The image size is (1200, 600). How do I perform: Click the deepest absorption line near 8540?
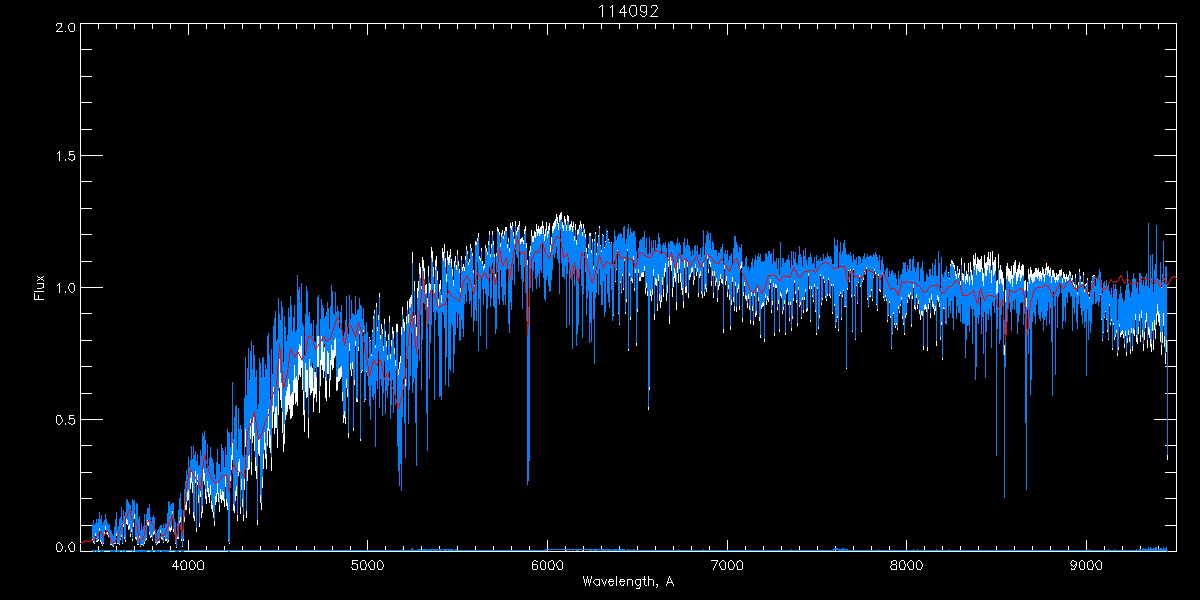1004,495
